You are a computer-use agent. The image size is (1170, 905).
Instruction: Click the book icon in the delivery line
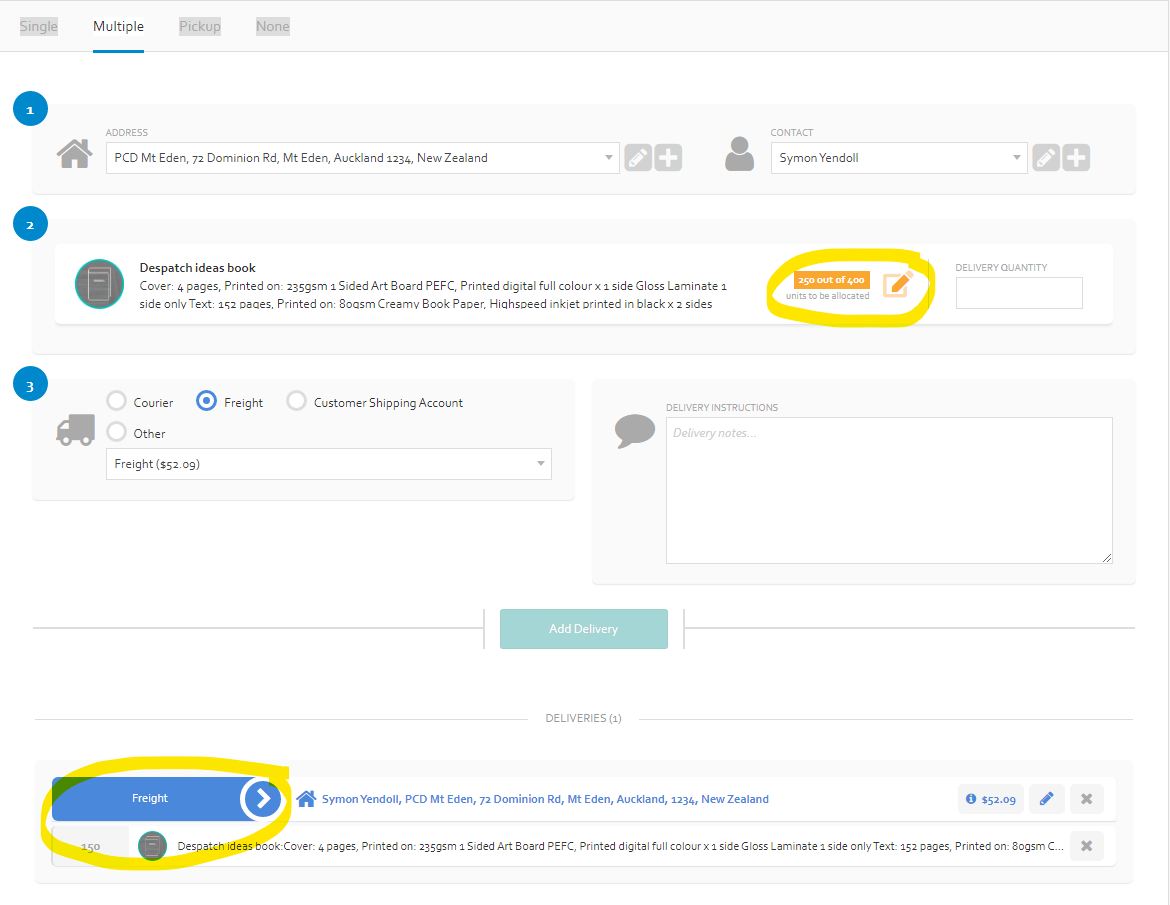pos(152,846)
